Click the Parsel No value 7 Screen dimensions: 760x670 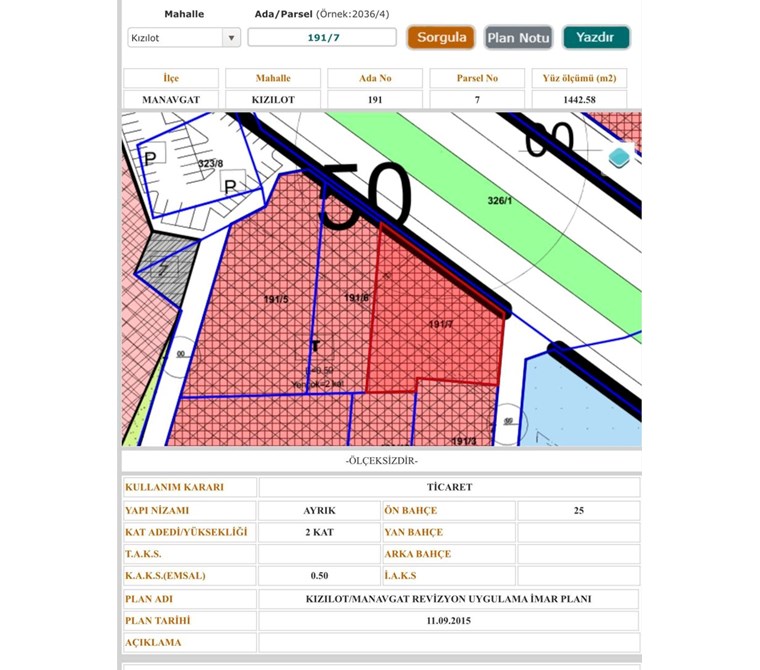tap(477, 99)
